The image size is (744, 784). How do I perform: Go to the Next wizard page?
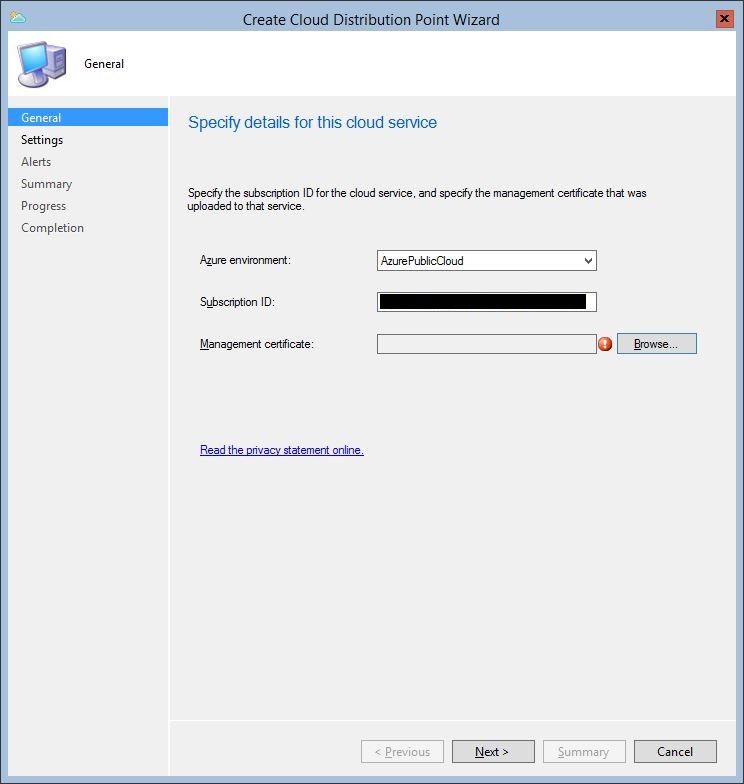493,752
